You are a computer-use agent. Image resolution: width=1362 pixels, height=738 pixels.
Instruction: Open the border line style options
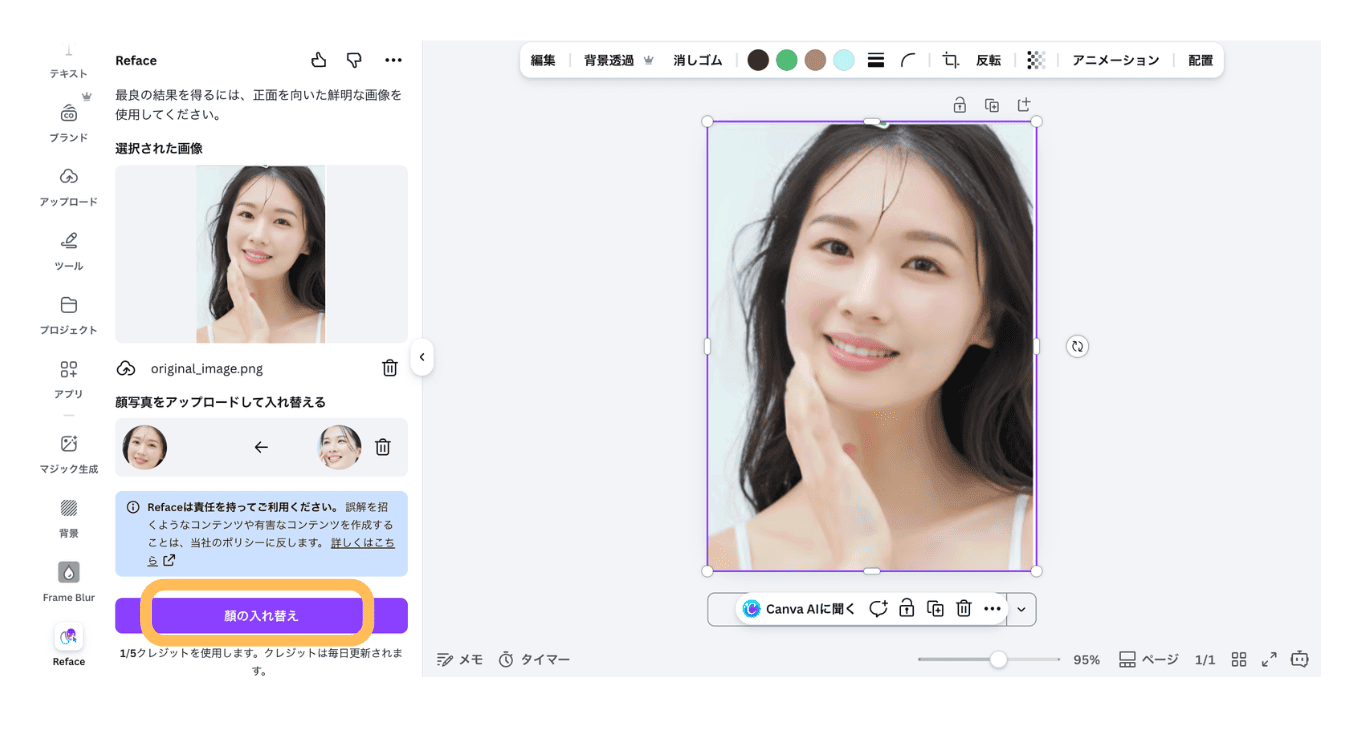[x=876, y=60]
